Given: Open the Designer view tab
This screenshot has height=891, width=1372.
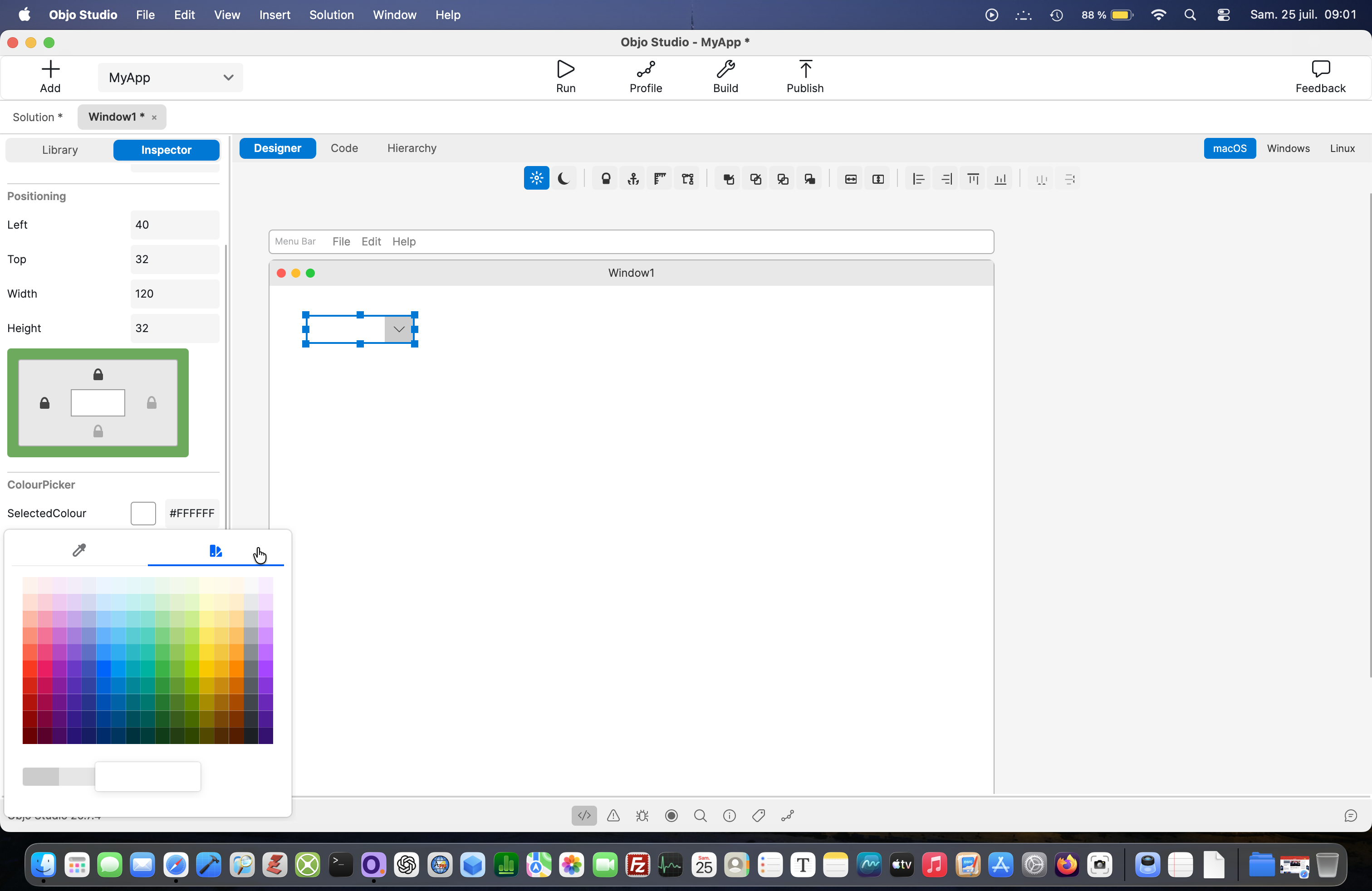Looking at the screenshot, I should [x=277, y=148].
